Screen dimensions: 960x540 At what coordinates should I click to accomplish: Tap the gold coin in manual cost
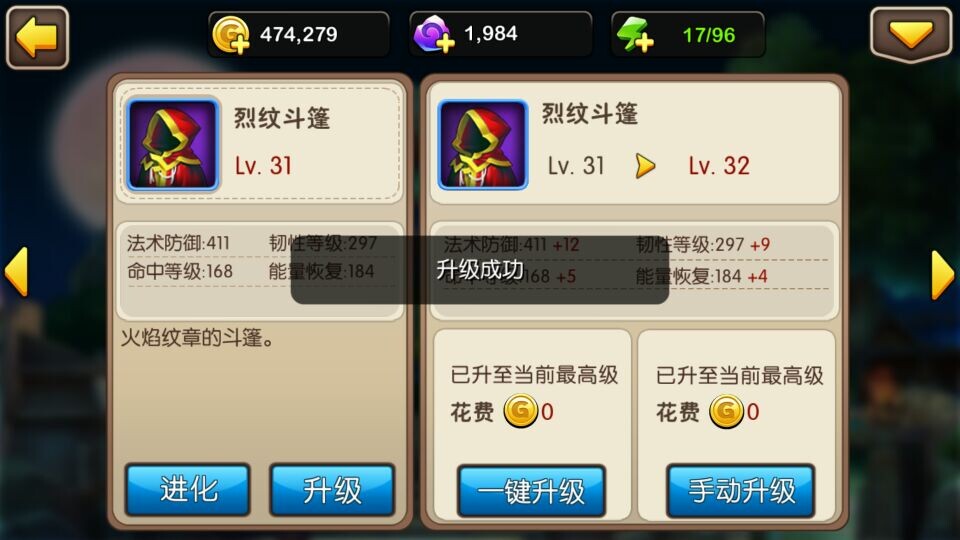pos(726,411)
